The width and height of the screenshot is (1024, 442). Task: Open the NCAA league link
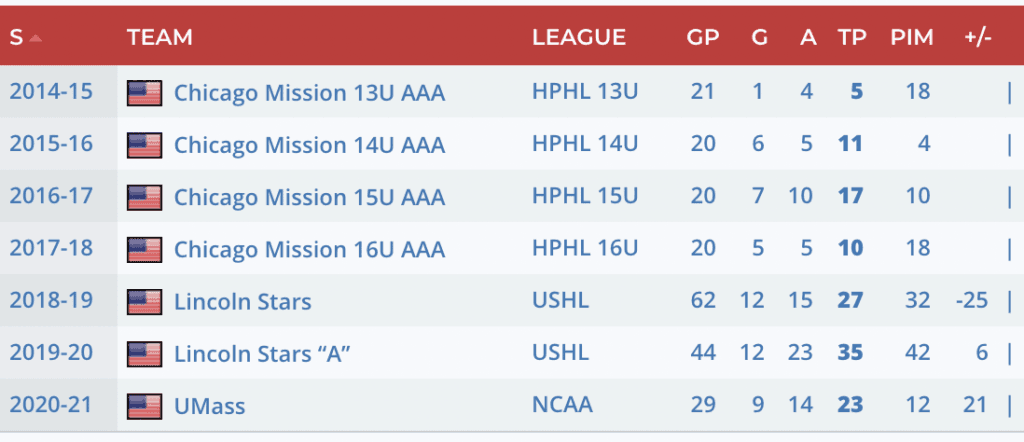pyautogui.click(x=562, y=406)
